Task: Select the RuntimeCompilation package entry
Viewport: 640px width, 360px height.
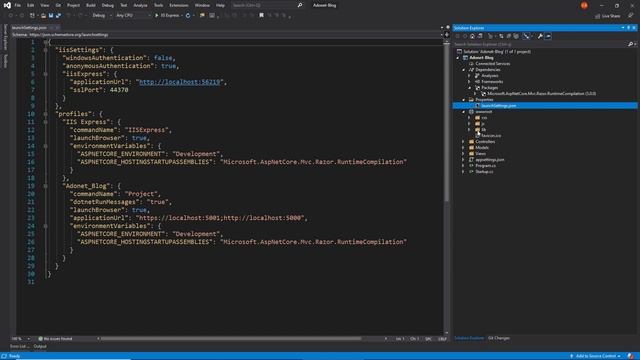Action: (538, 94)
